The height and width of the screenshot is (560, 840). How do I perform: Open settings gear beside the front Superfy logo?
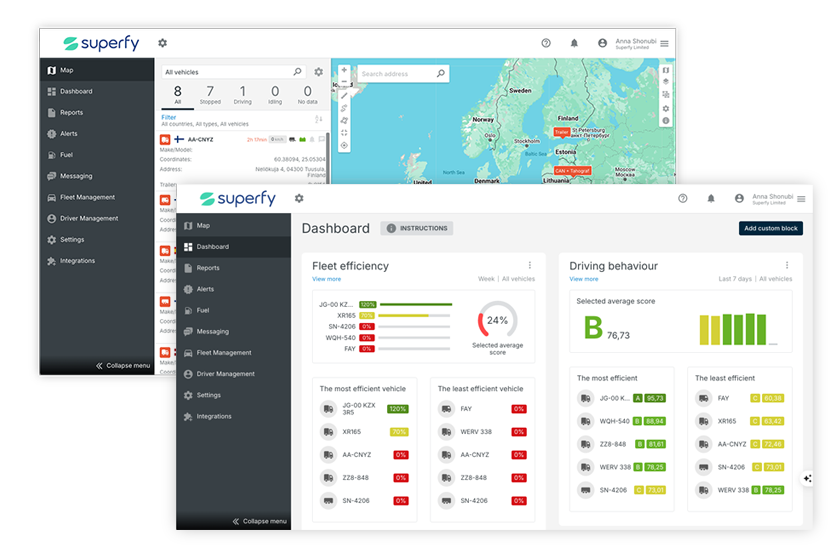pyautogui.click(x=298, y=198)
